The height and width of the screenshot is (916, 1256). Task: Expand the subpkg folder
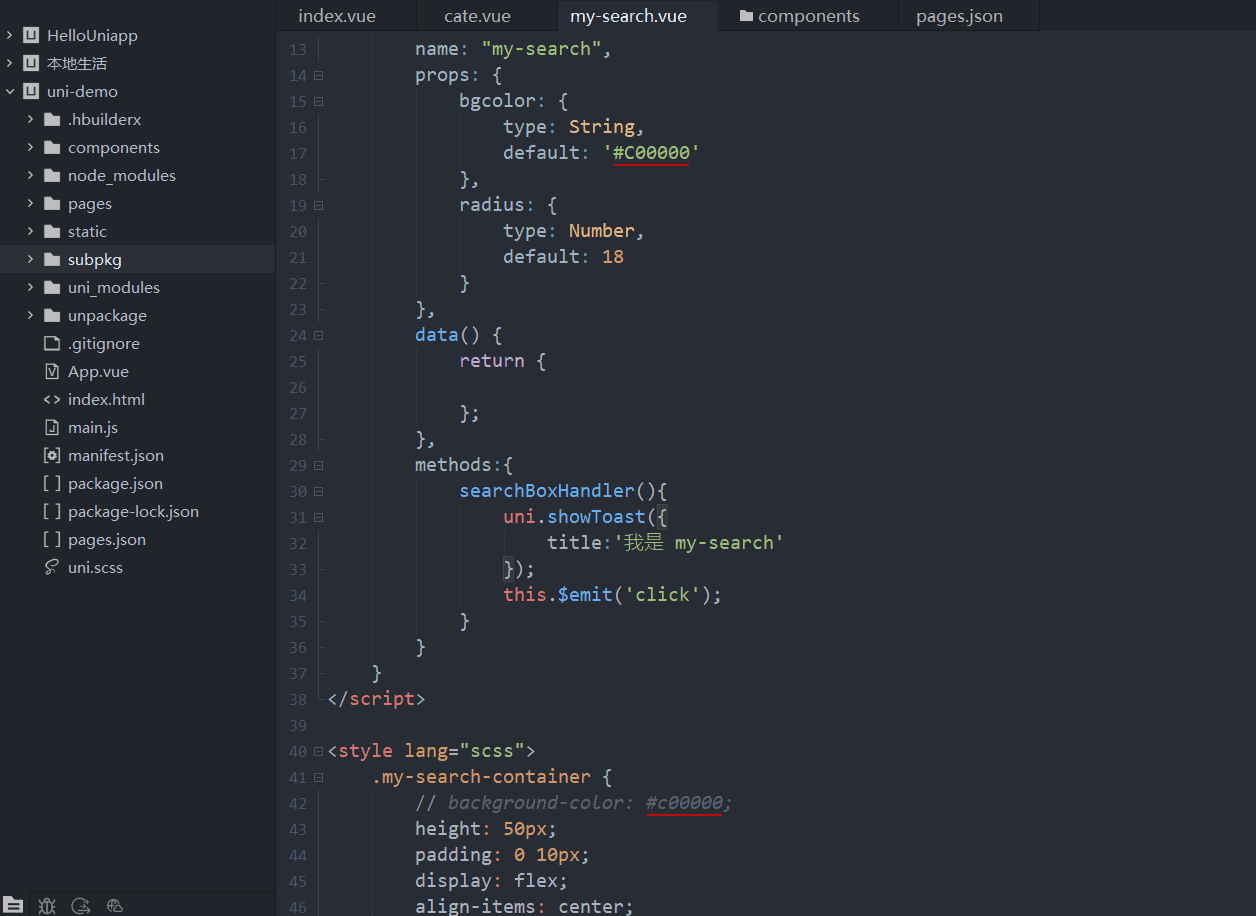point(31,259)
